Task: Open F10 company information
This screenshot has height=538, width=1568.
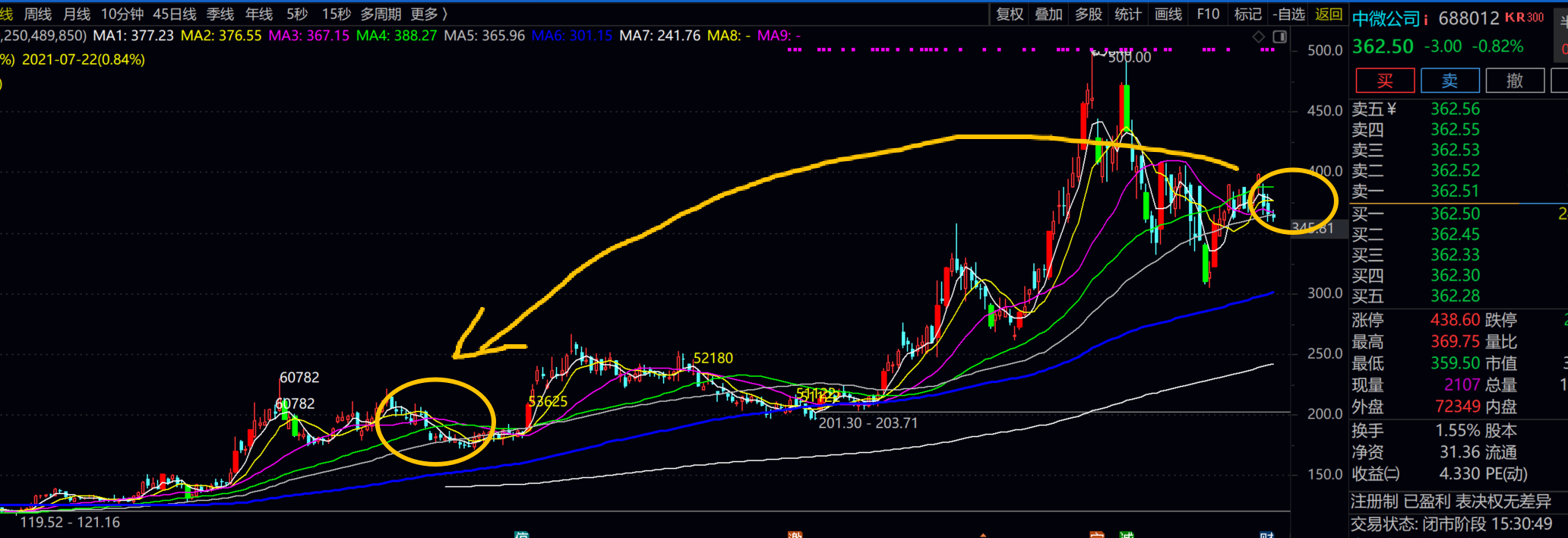Action: 1208,14
